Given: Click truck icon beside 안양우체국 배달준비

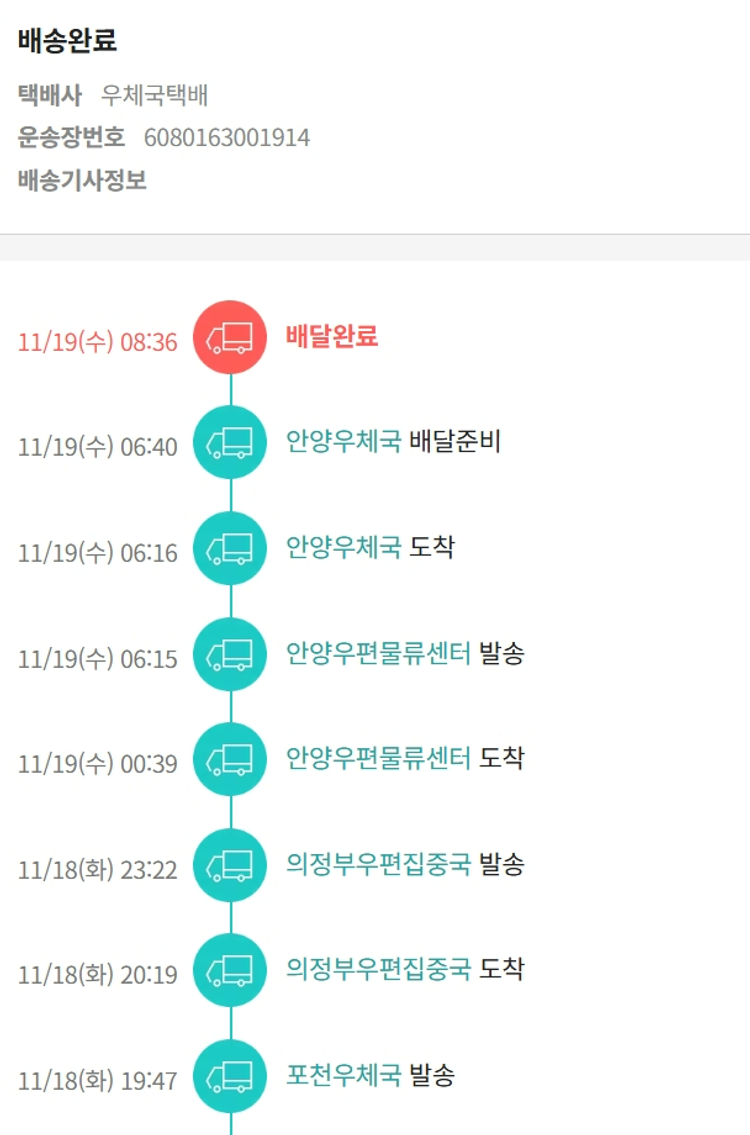Looking at the screenshot, I should (230, 443).
